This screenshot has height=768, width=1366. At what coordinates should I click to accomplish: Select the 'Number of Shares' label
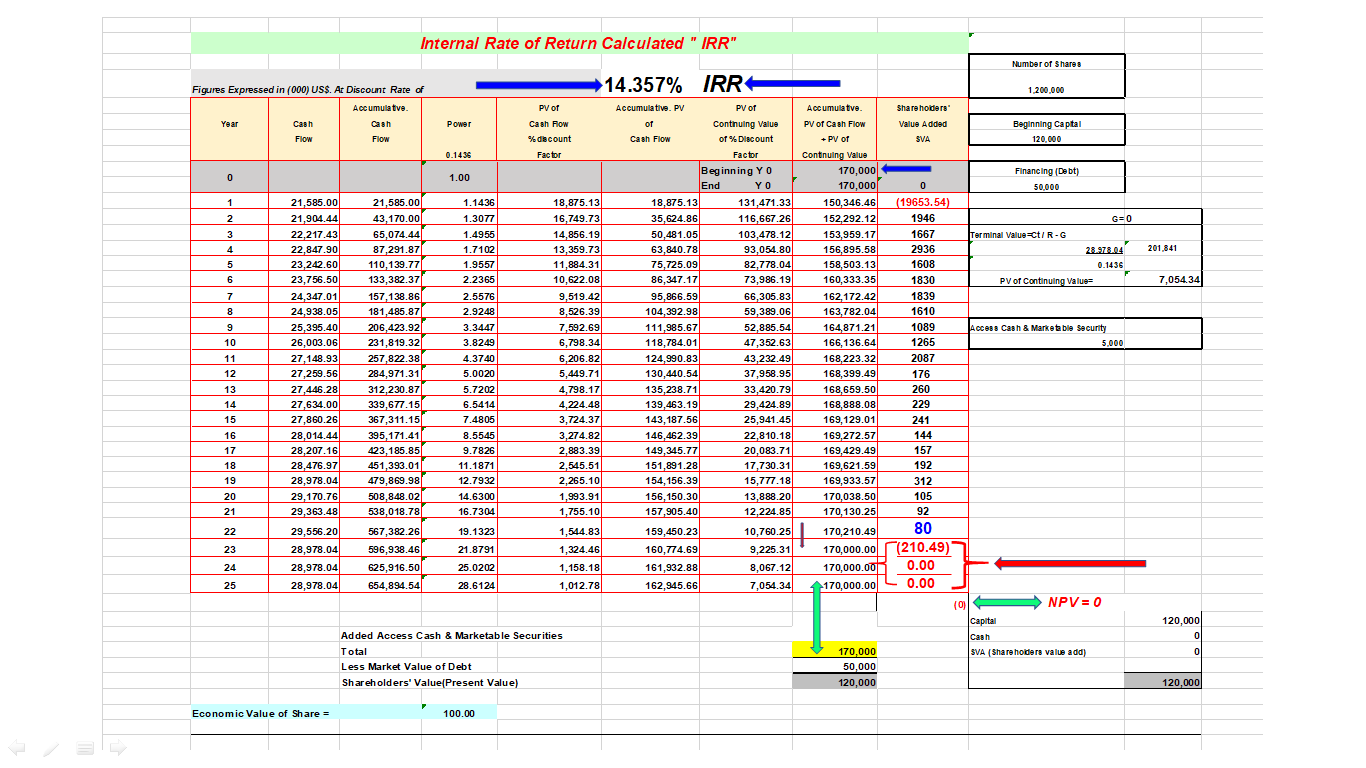pyautogui.click(x=1046, y=64)
